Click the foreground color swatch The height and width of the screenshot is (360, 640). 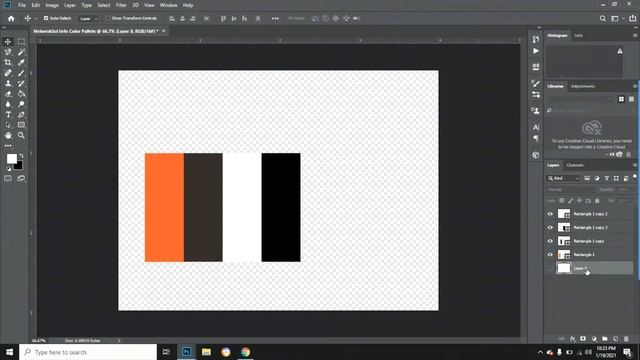11,159
